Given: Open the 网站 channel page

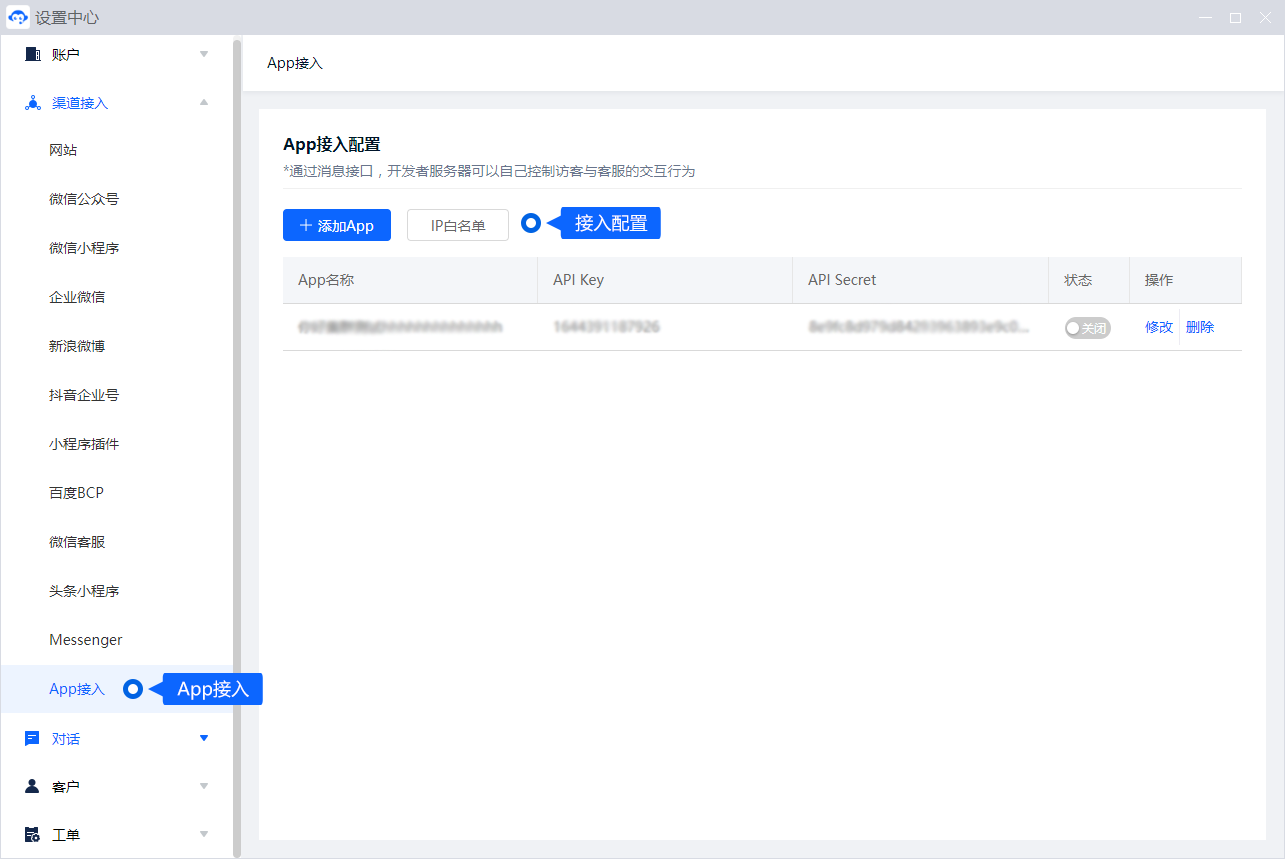Looking at the screenshot, I should 63,150.
